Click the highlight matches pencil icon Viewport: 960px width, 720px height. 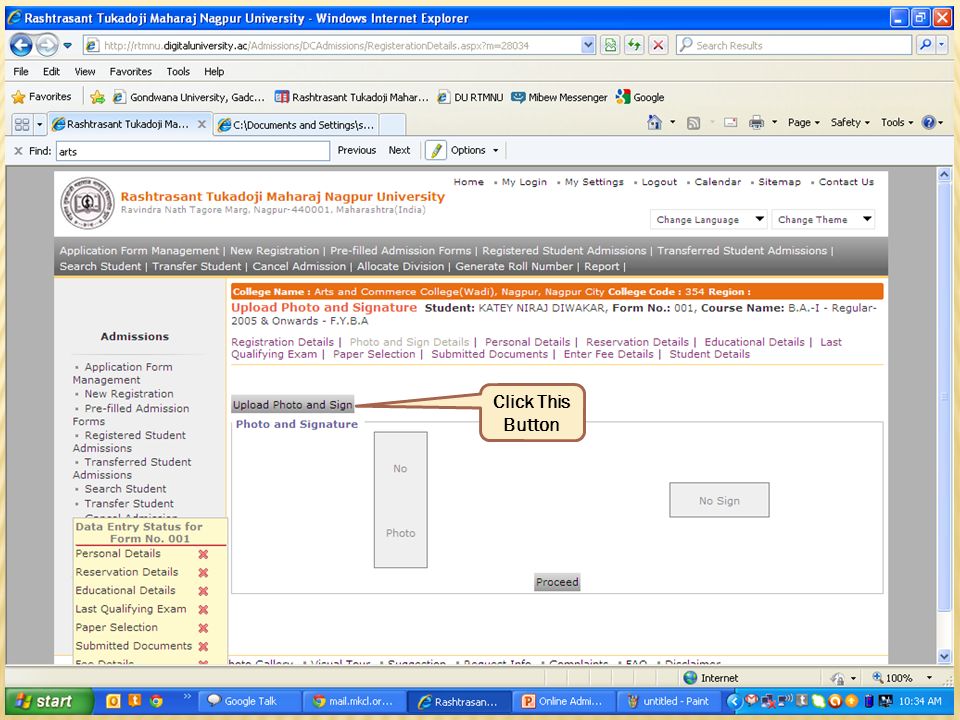click(x=435, y=150)
